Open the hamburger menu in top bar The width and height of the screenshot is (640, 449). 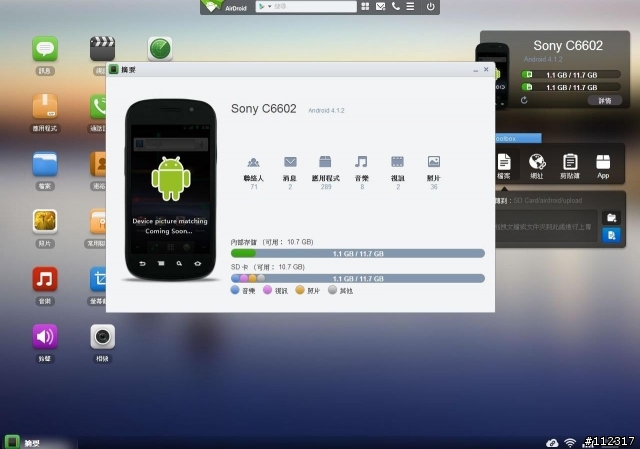(410, 6)
